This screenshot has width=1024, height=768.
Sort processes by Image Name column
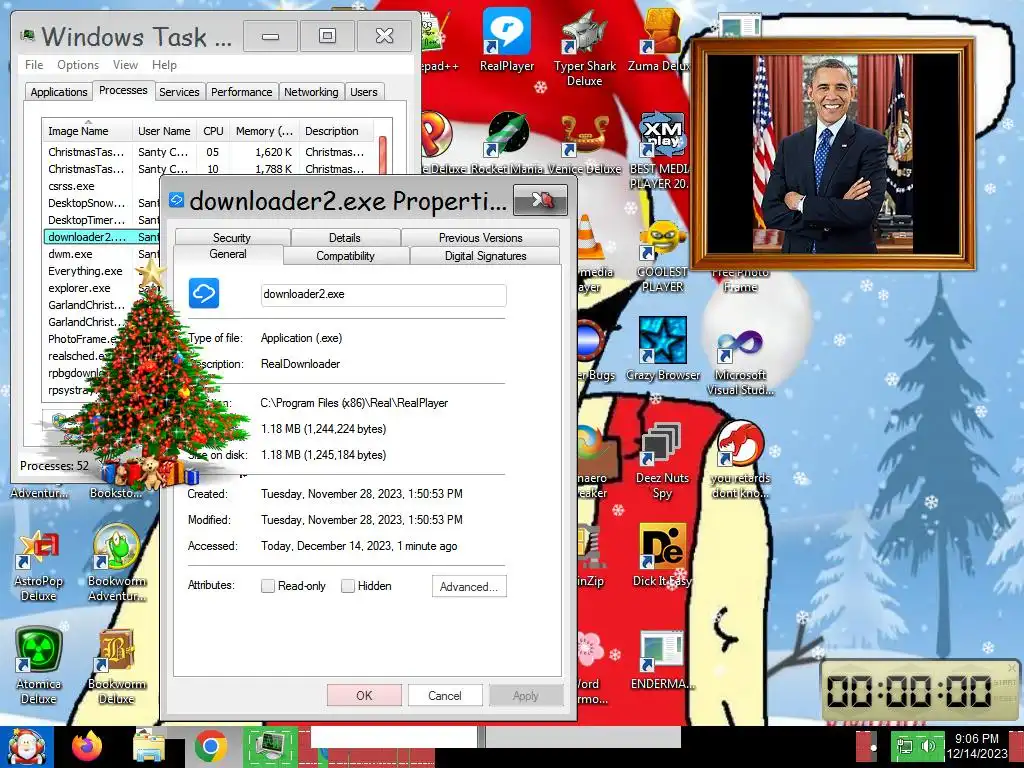click(x=88, y=131)
